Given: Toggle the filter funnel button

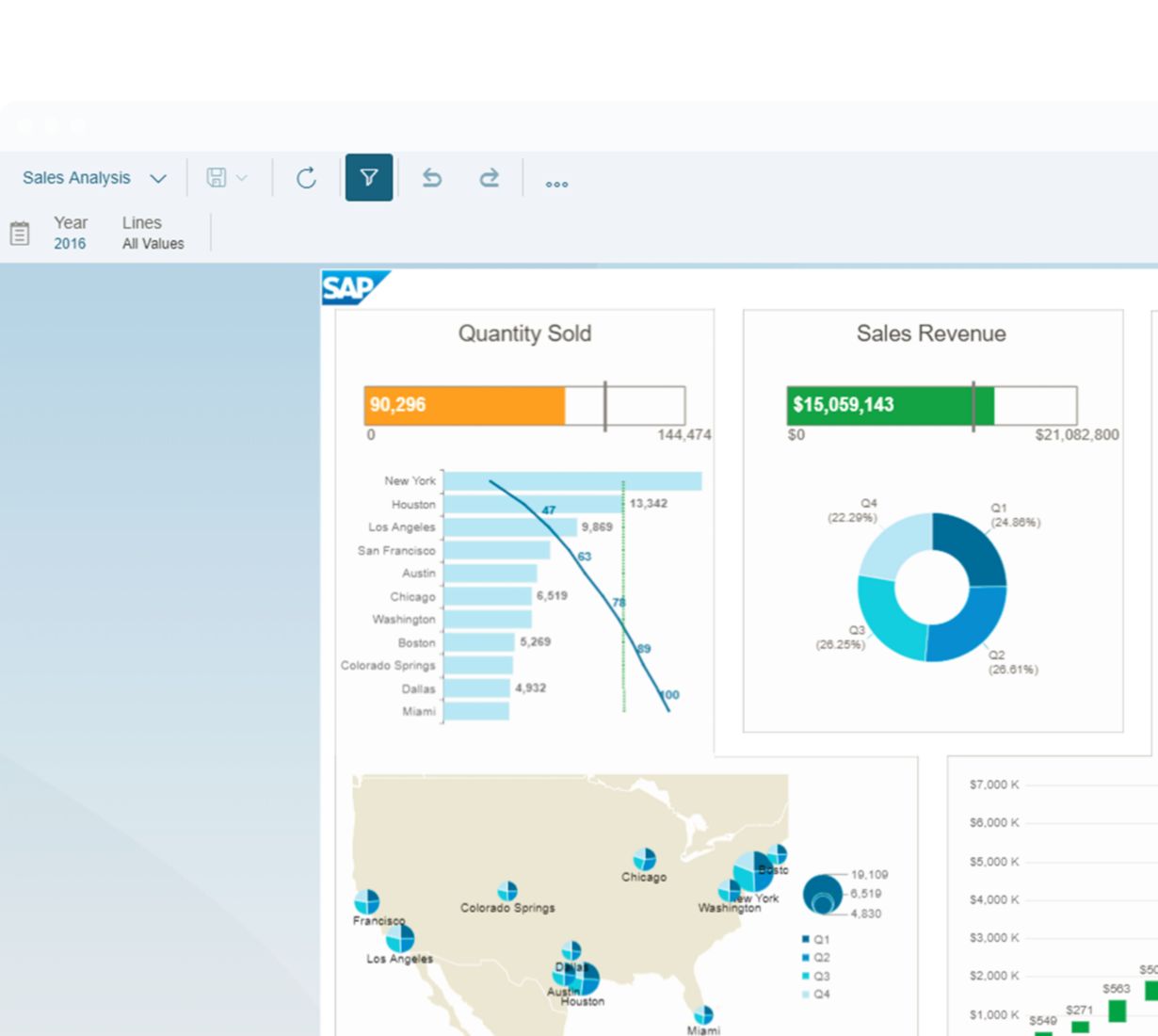Looking at the screenshot, I should click(x=369, y=178).
